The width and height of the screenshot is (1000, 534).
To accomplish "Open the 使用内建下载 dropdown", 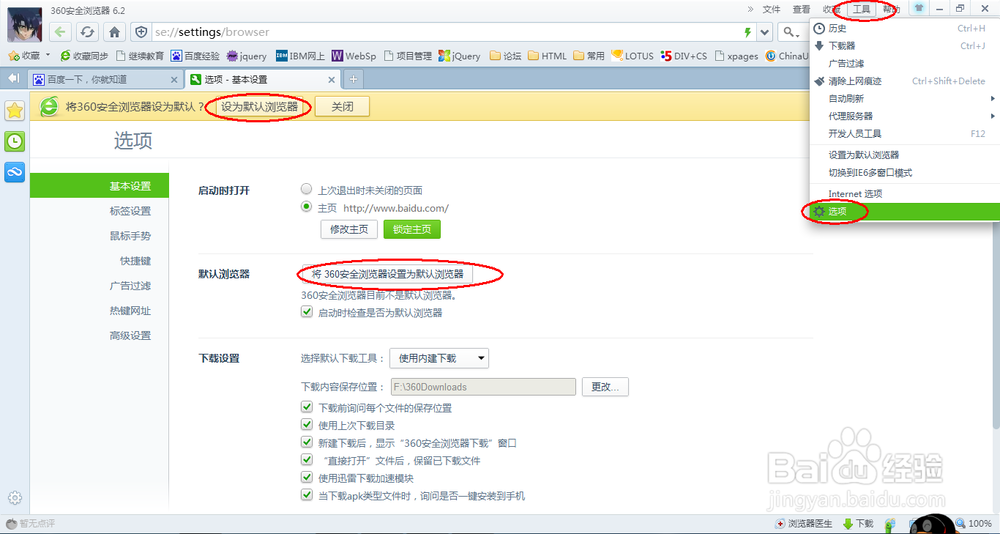I will coord(439,359).
